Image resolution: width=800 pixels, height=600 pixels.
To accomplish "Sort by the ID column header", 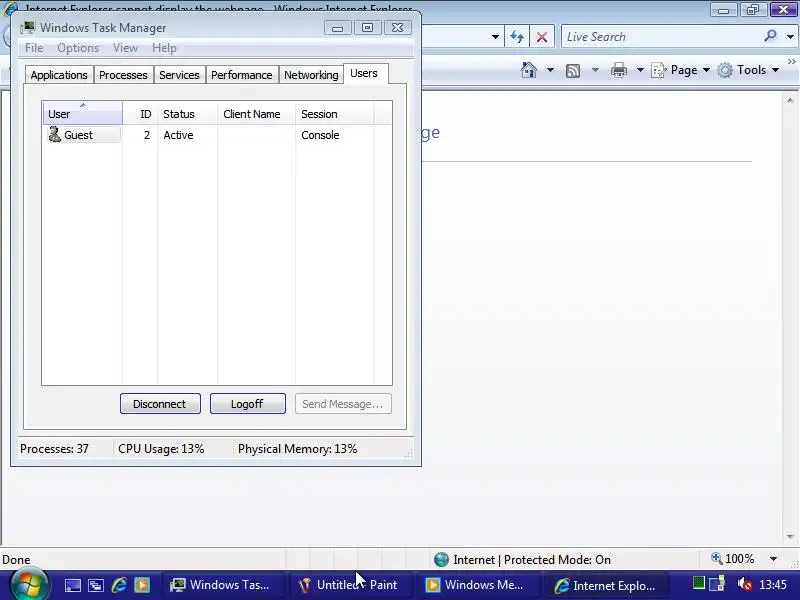I will click(140, 114).
